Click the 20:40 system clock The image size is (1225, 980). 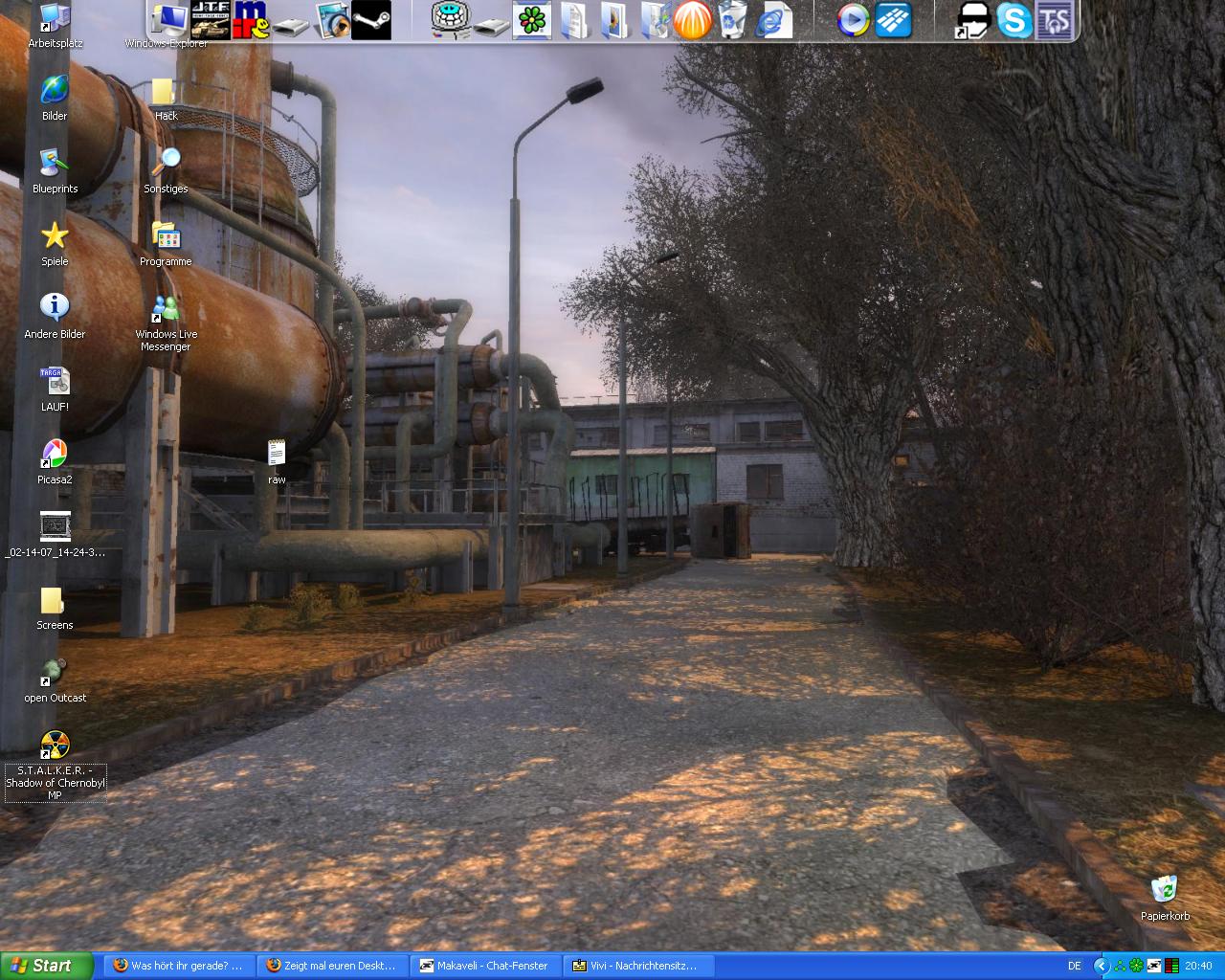click(x=1198, y=966)
